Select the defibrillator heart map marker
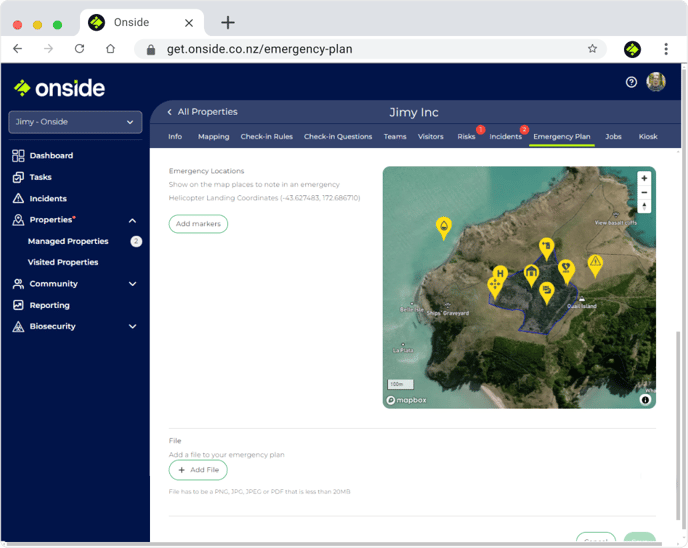The height and width of the screenshot is (548, 688). pyautogui.click(x=566, y=268)
